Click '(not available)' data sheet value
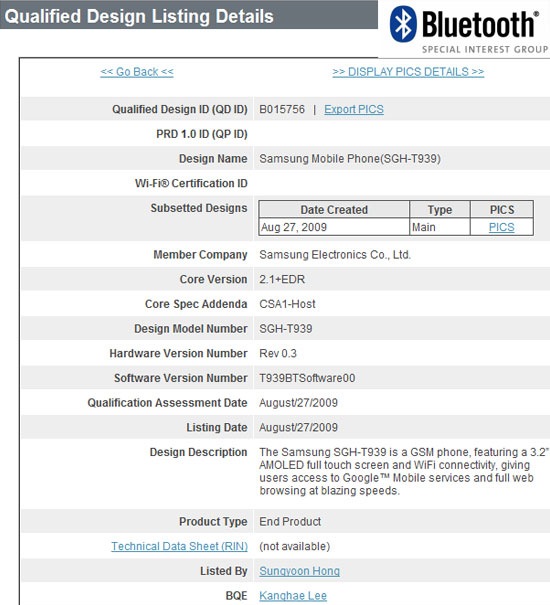The image size is (550, 605). (295, 546)
